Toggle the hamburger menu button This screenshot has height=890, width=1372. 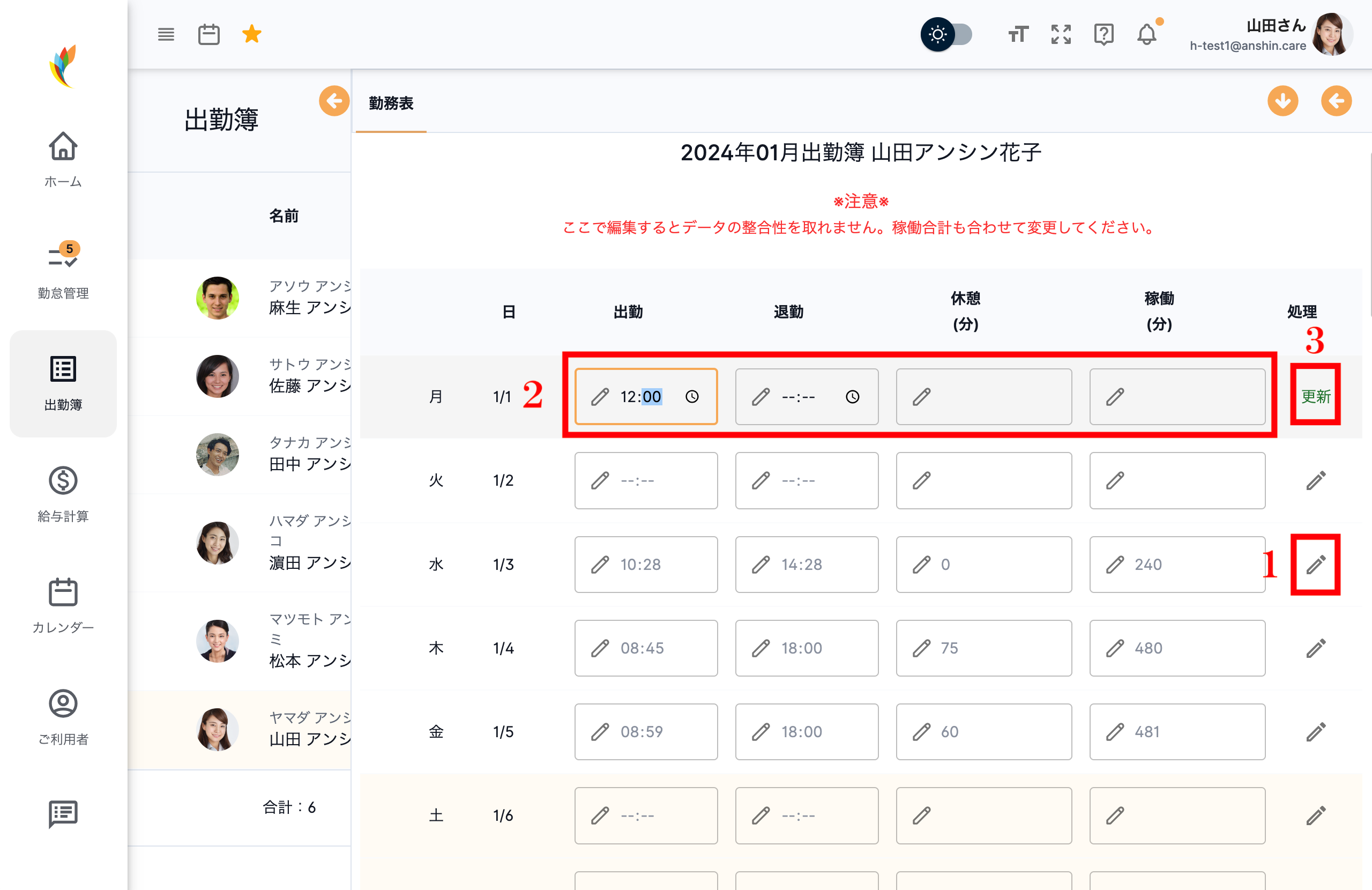pyautogui.click(x=166, y=34)
